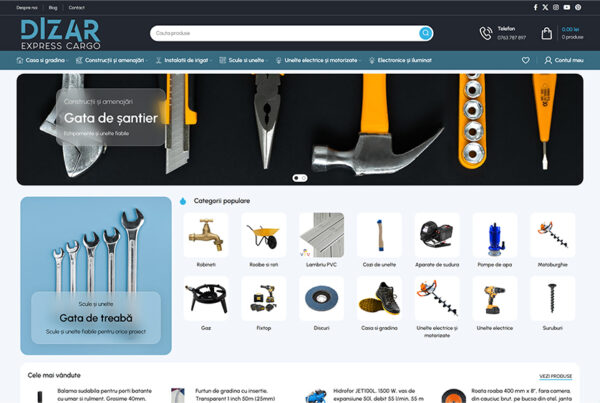600x403 pixels.
Task: Switch to the second banner slide dot
Action: [x=304, y=177]
